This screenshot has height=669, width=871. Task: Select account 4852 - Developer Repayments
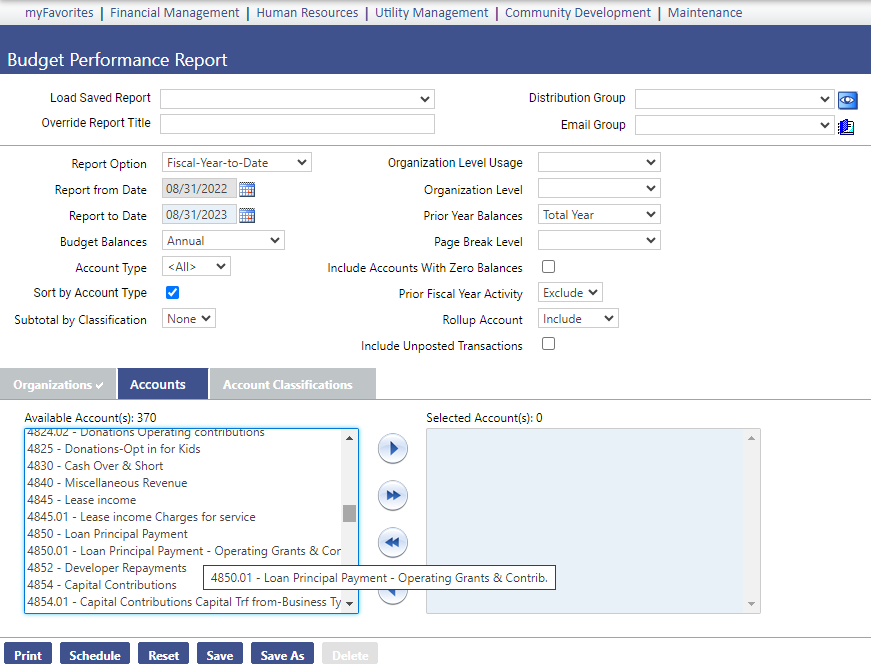tap(114, 568)
